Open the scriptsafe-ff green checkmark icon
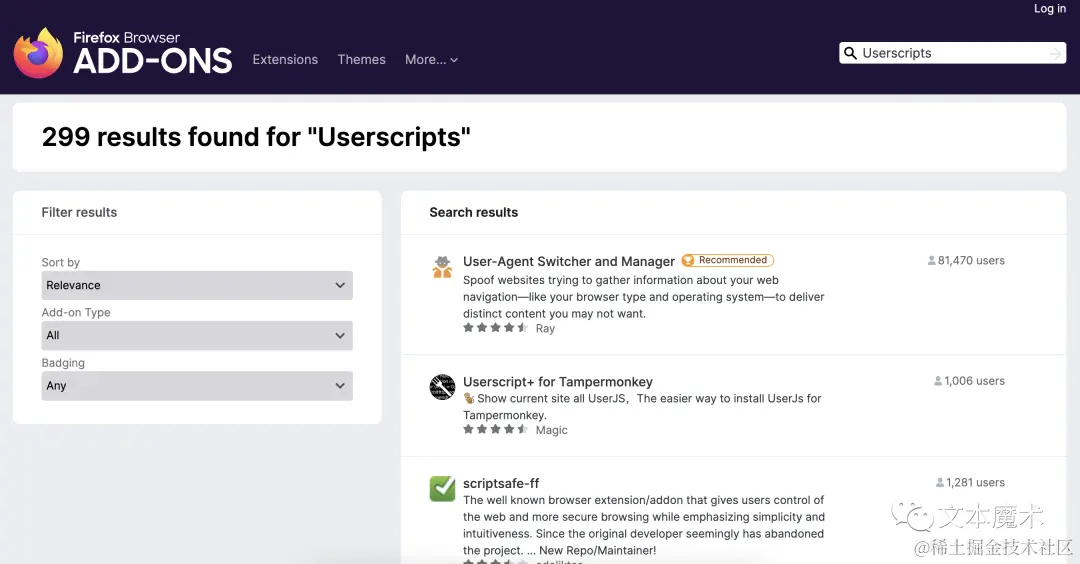This screenshot has width=1080, height=564. pyautogui.click(x=442, y=488)
